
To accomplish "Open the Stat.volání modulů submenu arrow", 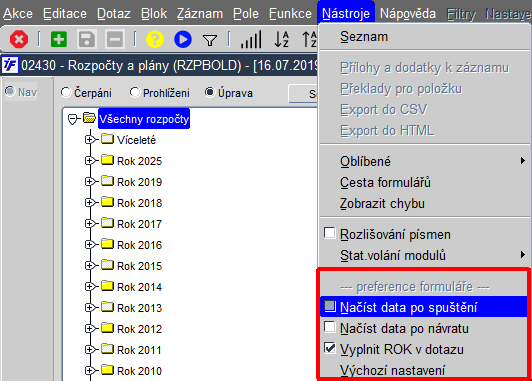I will pos(523,254).
